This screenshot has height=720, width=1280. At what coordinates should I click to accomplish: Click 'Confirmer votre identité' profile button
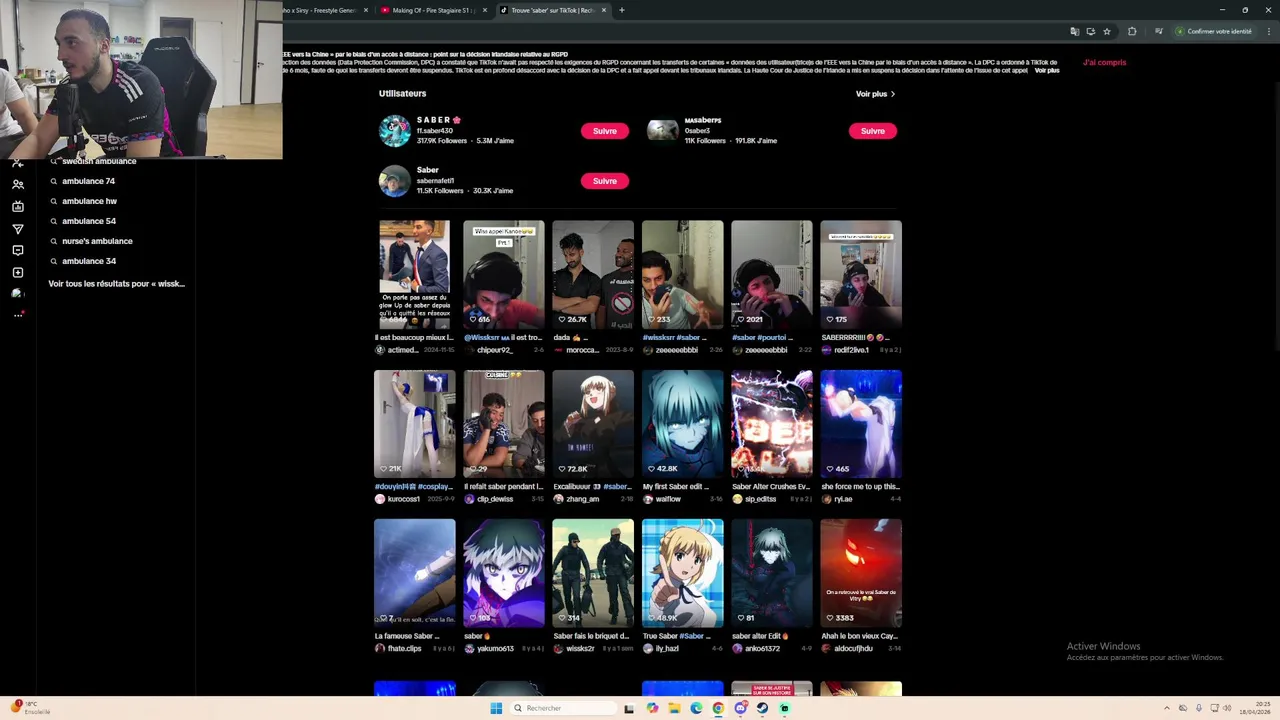click(1213, 31)
